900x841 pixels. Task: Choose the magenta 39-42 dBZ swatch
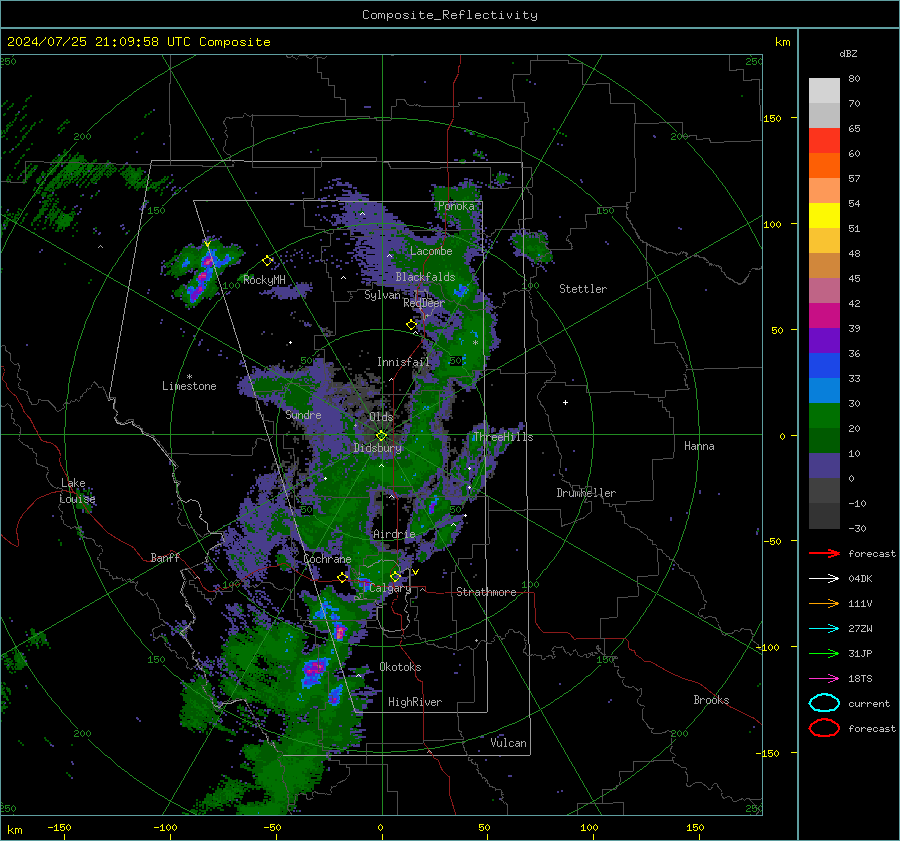coord(824,316)
